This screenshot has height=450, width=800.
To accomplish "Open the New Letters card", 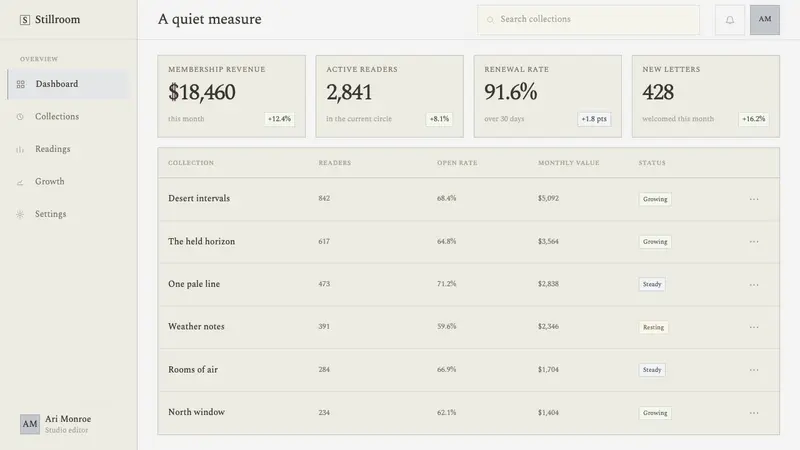I will pos(706,96).
